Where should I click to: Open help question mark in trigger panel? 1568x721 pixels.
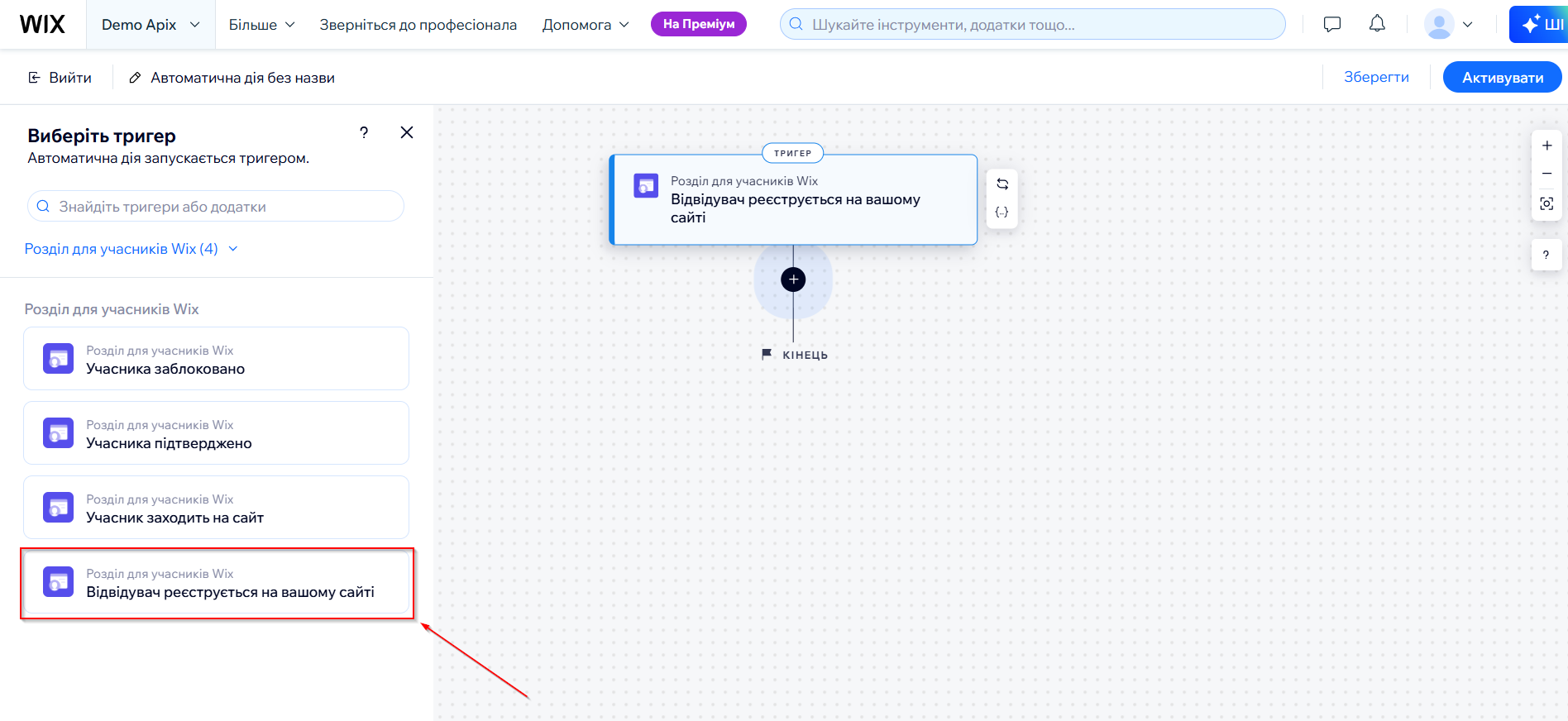(364, 132)
